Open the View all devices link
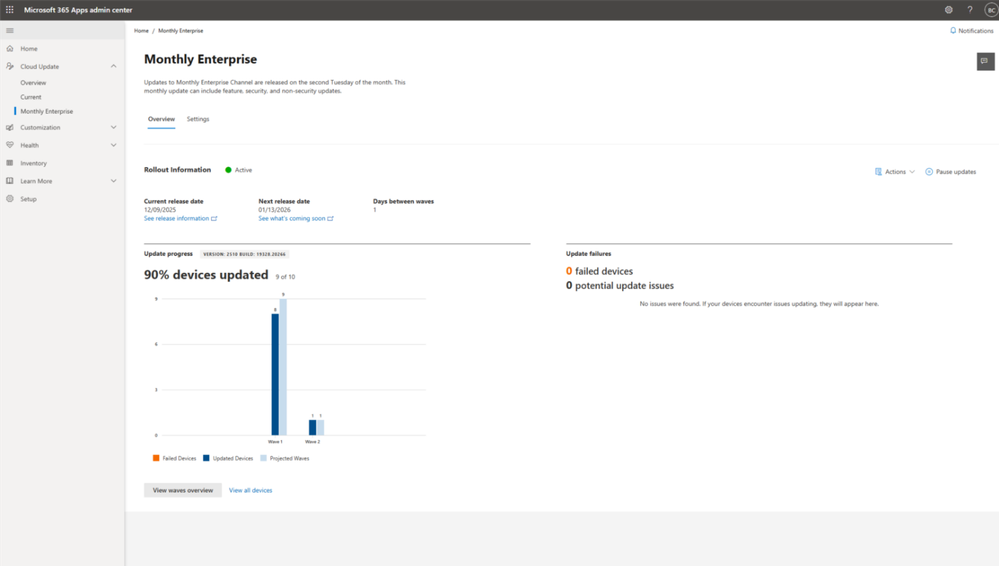The width and height of the screenshot is (999, 566). tap(250, 490)
